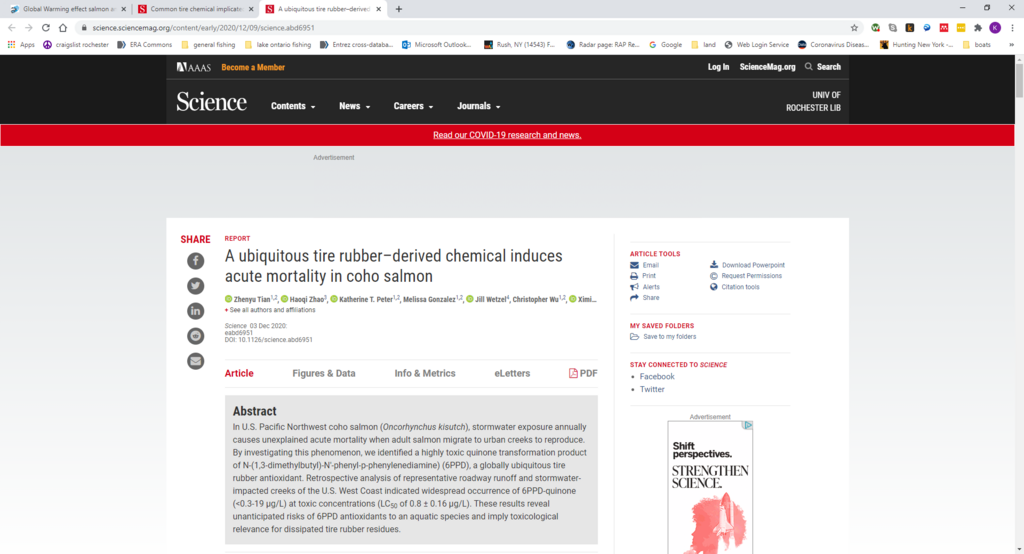Share article via Facebook icon
The height and width of the screenshot is (554, 1024).
(195, 261)
